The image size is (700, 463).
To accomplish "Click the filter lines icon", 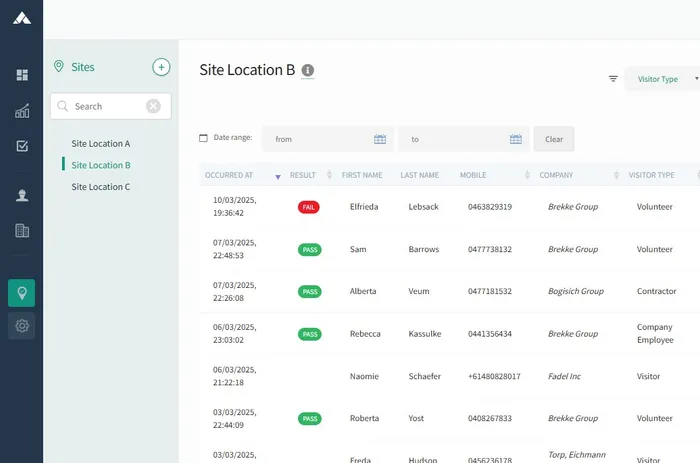I will [613, 79].
